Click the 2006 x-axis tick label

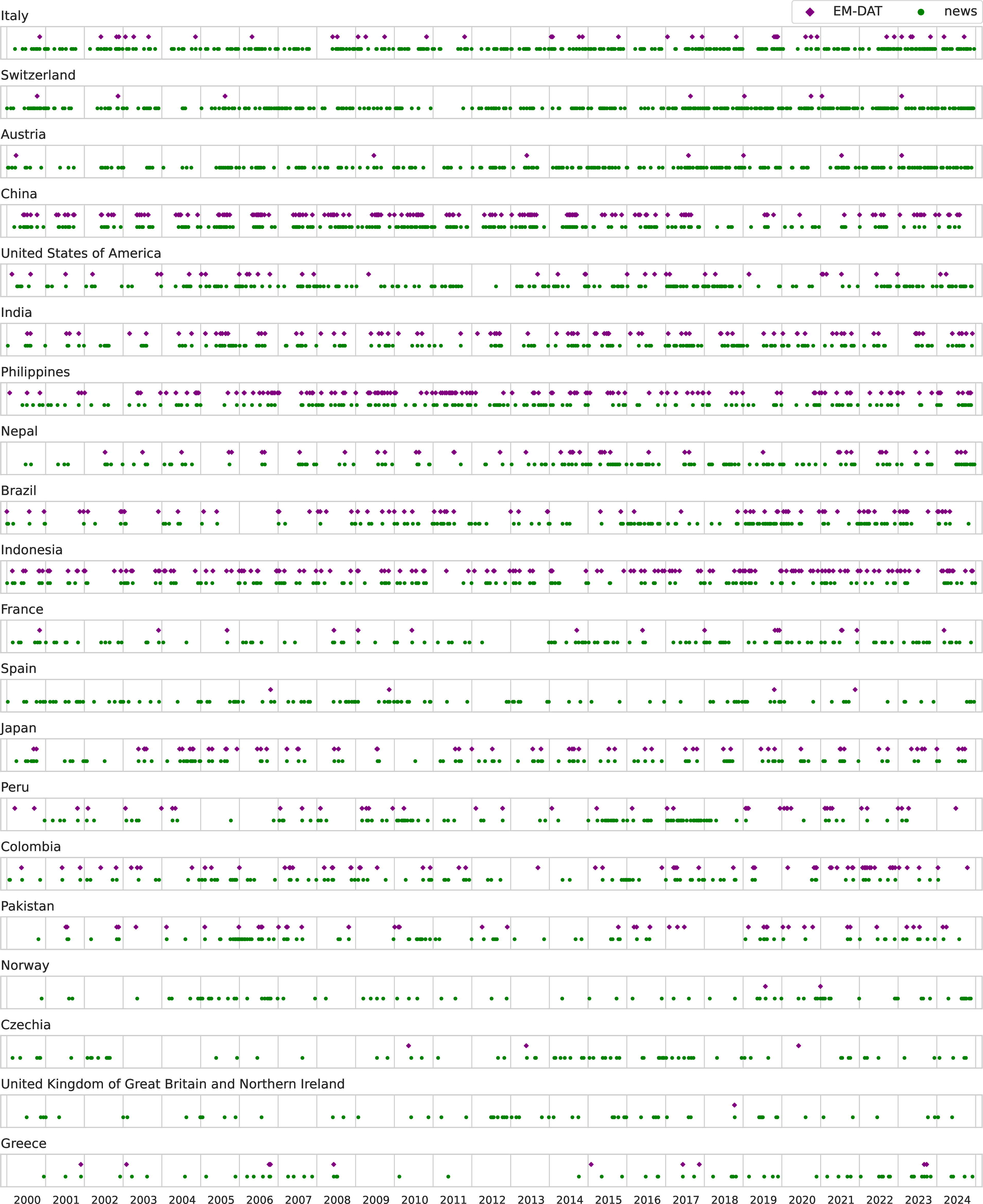coord(260,1199)
